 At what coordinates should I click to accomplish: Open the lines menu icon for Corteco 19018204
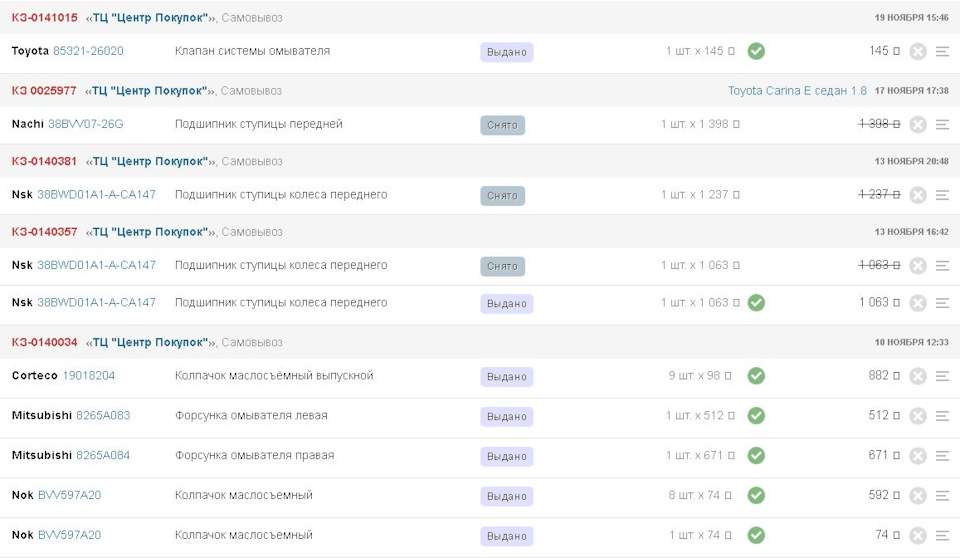tap(942, 375)
